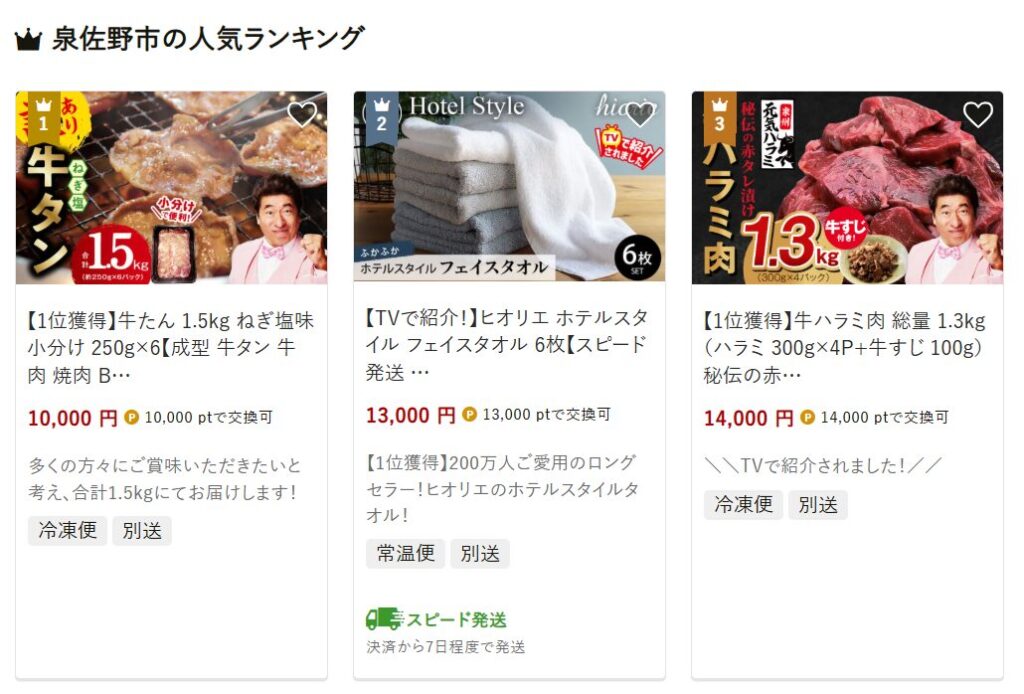Click the rank 1 crown badge
This screenshot has height=694, width=1024.
click(x=44, y=116)
